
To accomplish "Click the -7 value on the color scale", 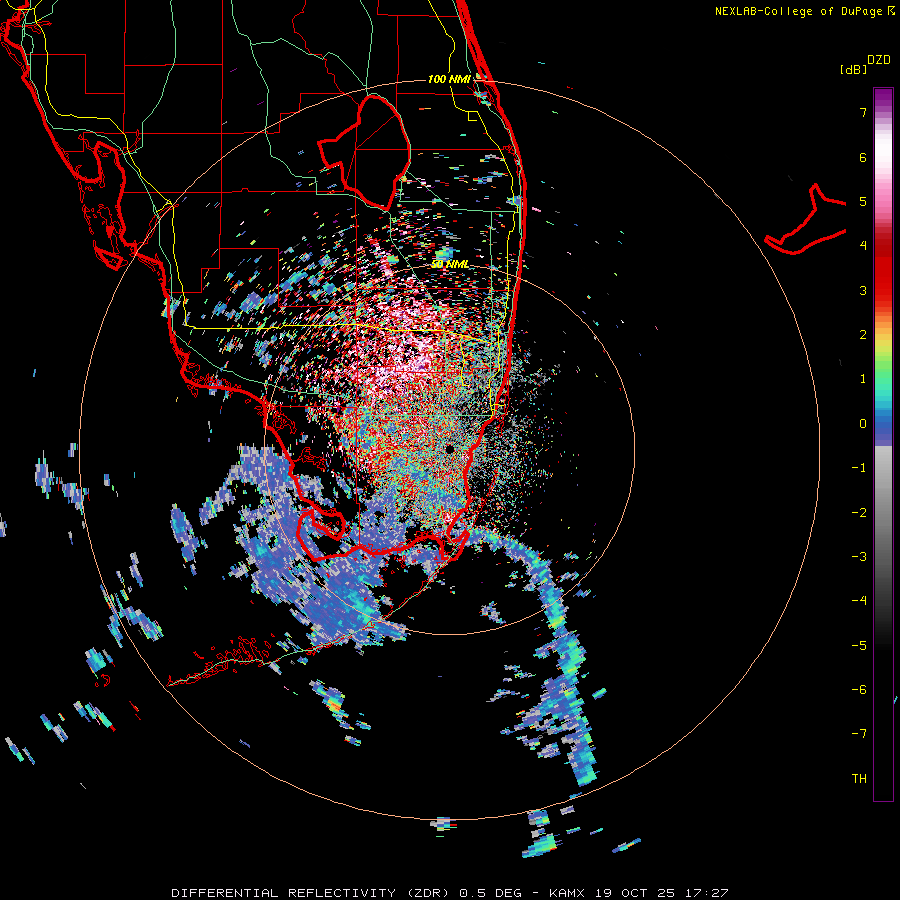I will tap(859, 734).
